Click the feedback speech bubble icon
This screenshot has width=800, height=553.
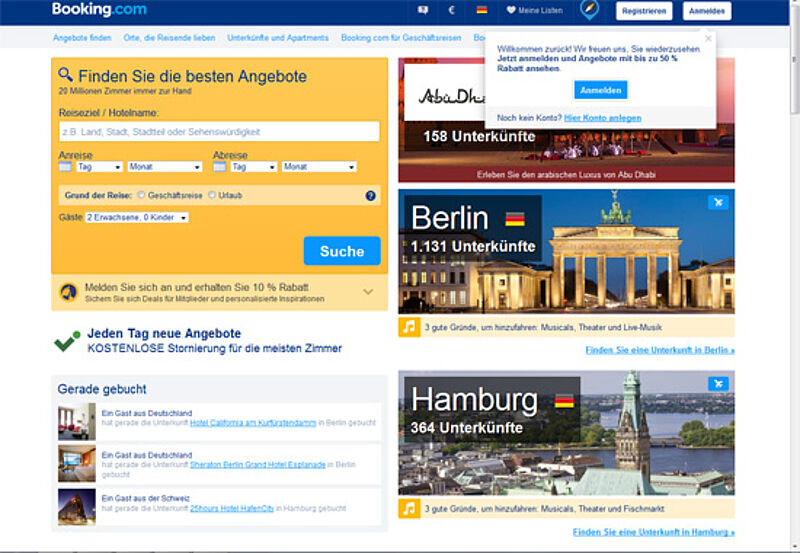click(422, 11)
